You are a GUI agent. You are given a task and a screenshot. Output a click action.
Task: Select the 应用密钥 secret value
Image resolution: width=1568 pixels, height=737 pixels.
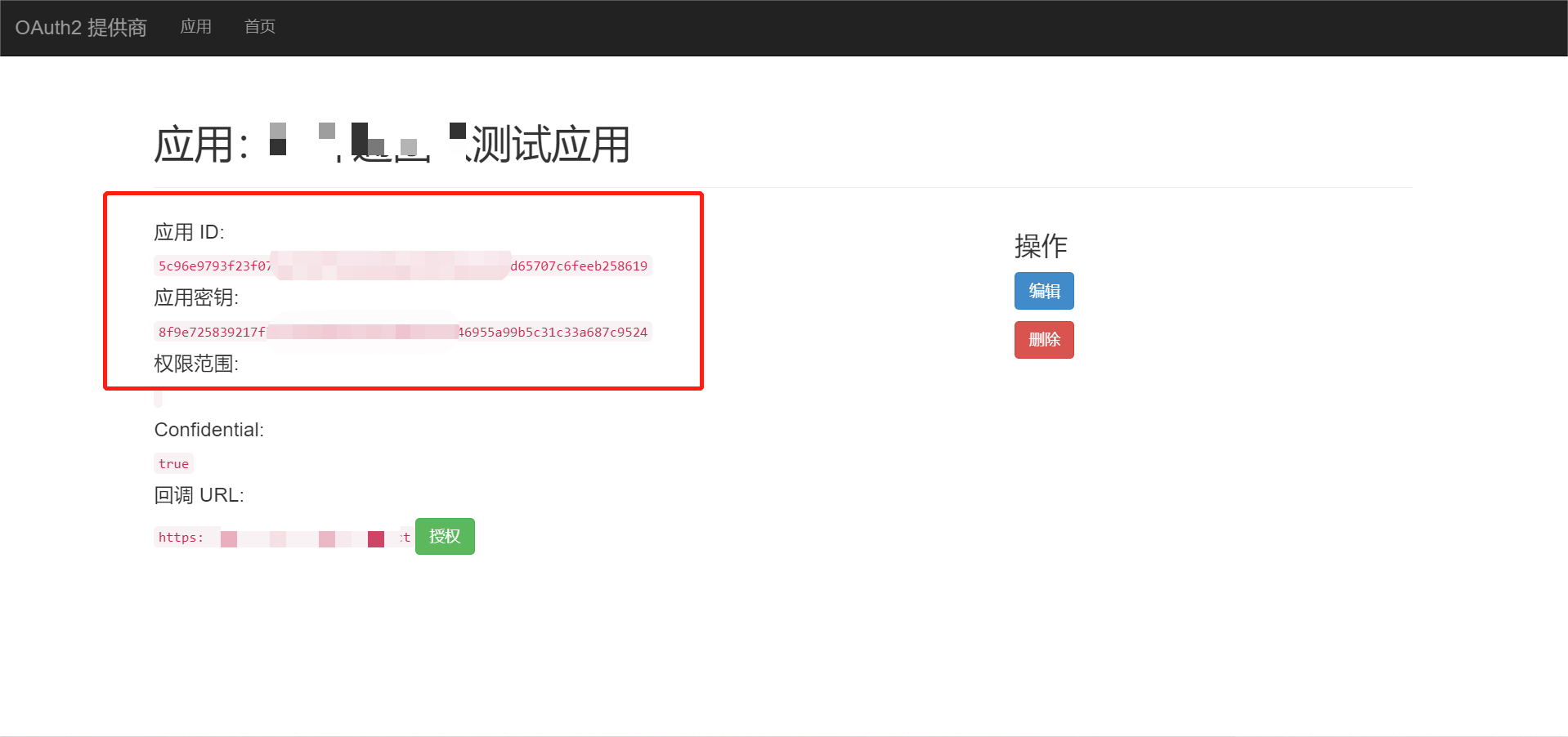403,332
